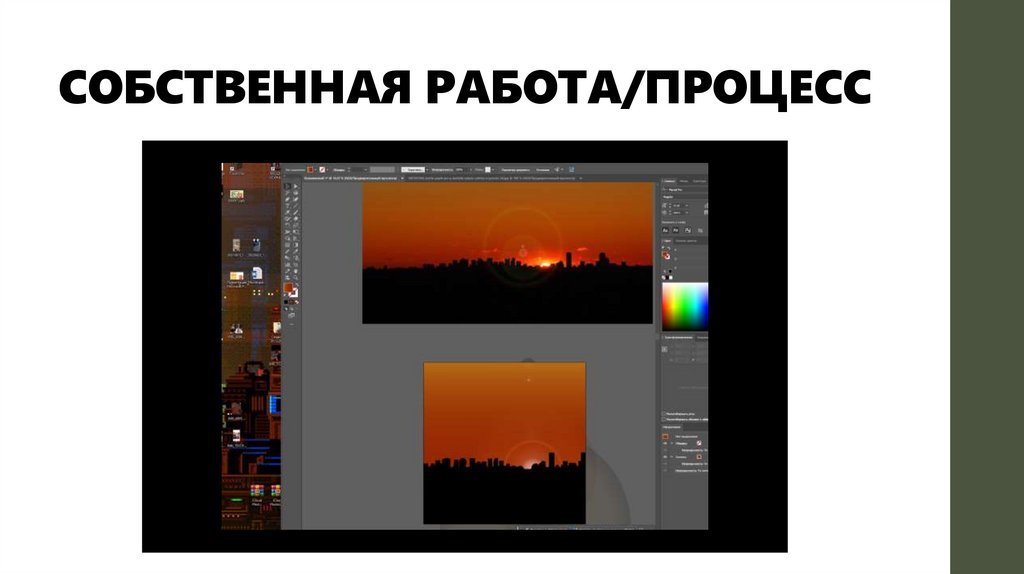Open the leading value dropdown arrow
This screenshot has height=574, width=1024.
point(686,213)
